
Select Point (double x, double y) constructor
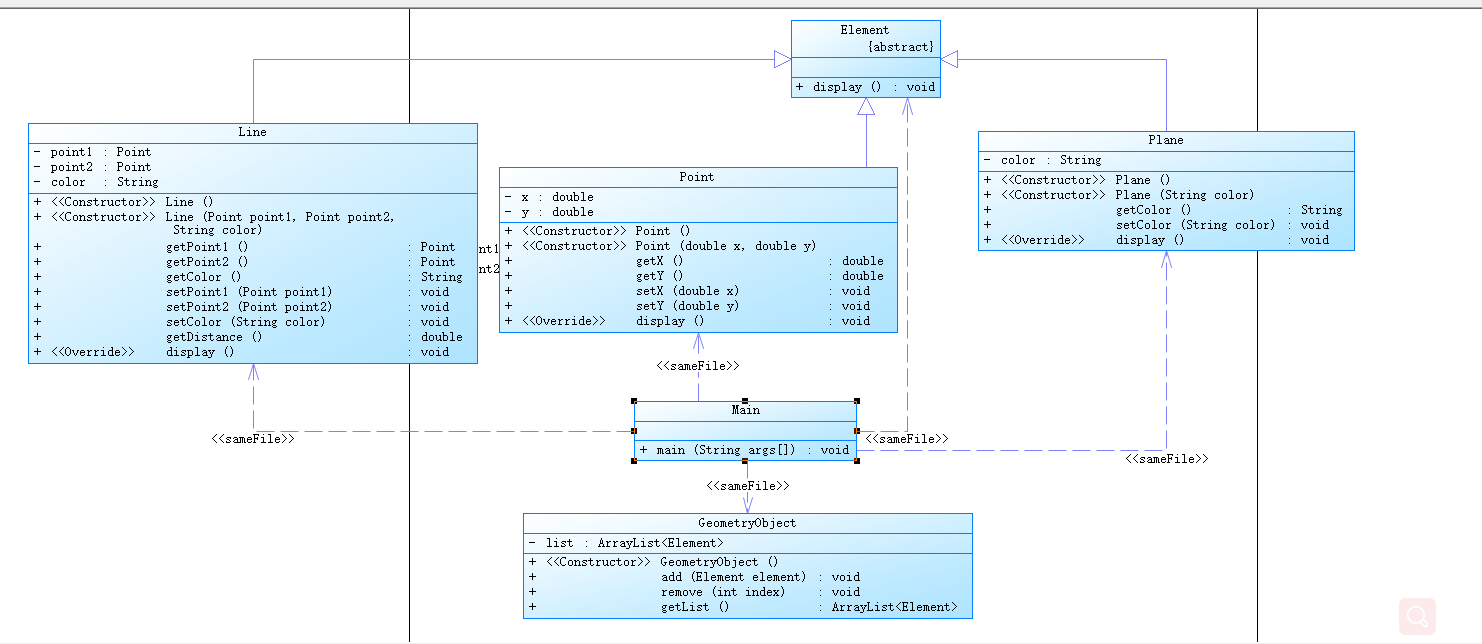[660, 246]
